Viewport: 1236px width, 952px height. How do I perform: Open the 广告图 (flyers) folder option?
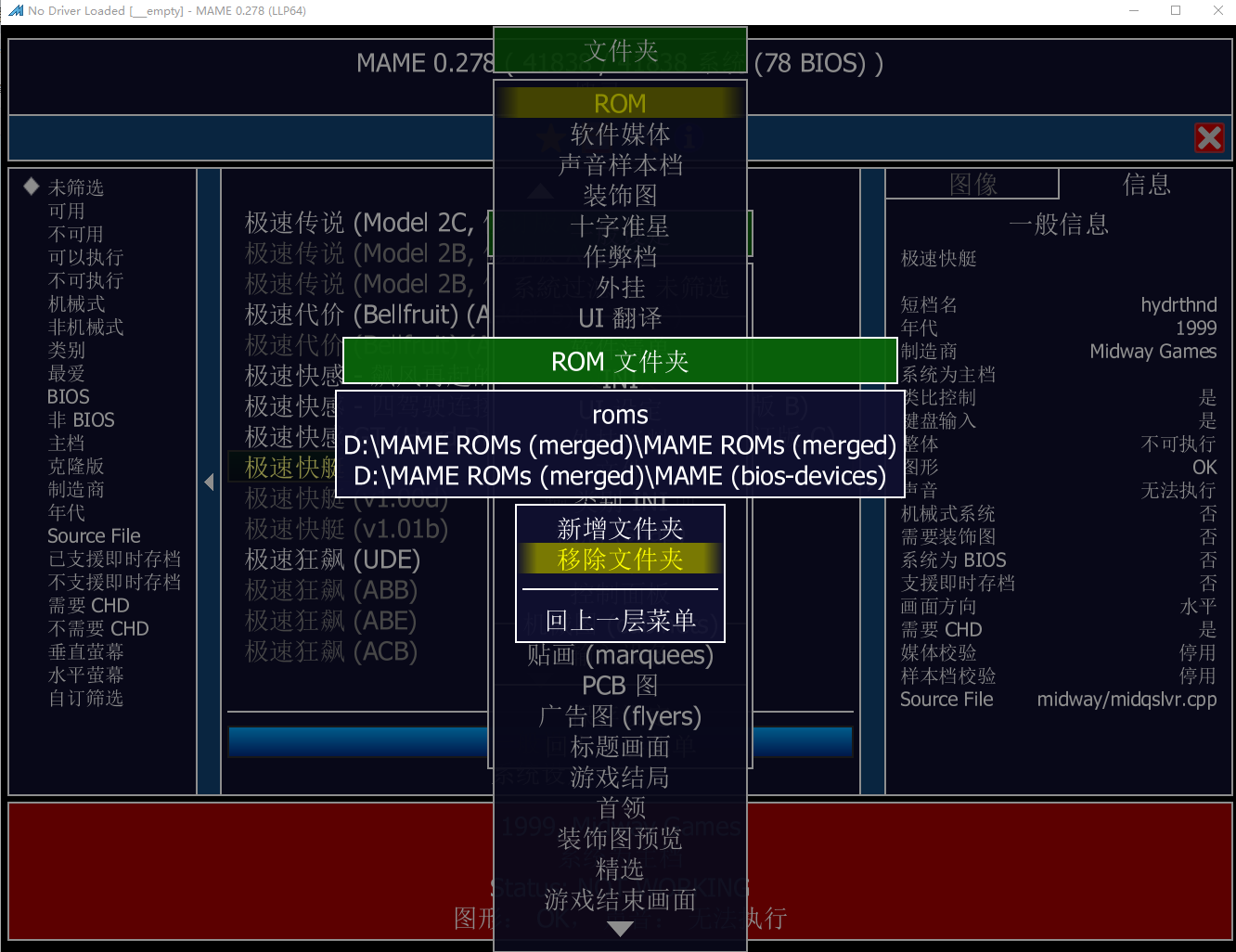pos(620,716)
